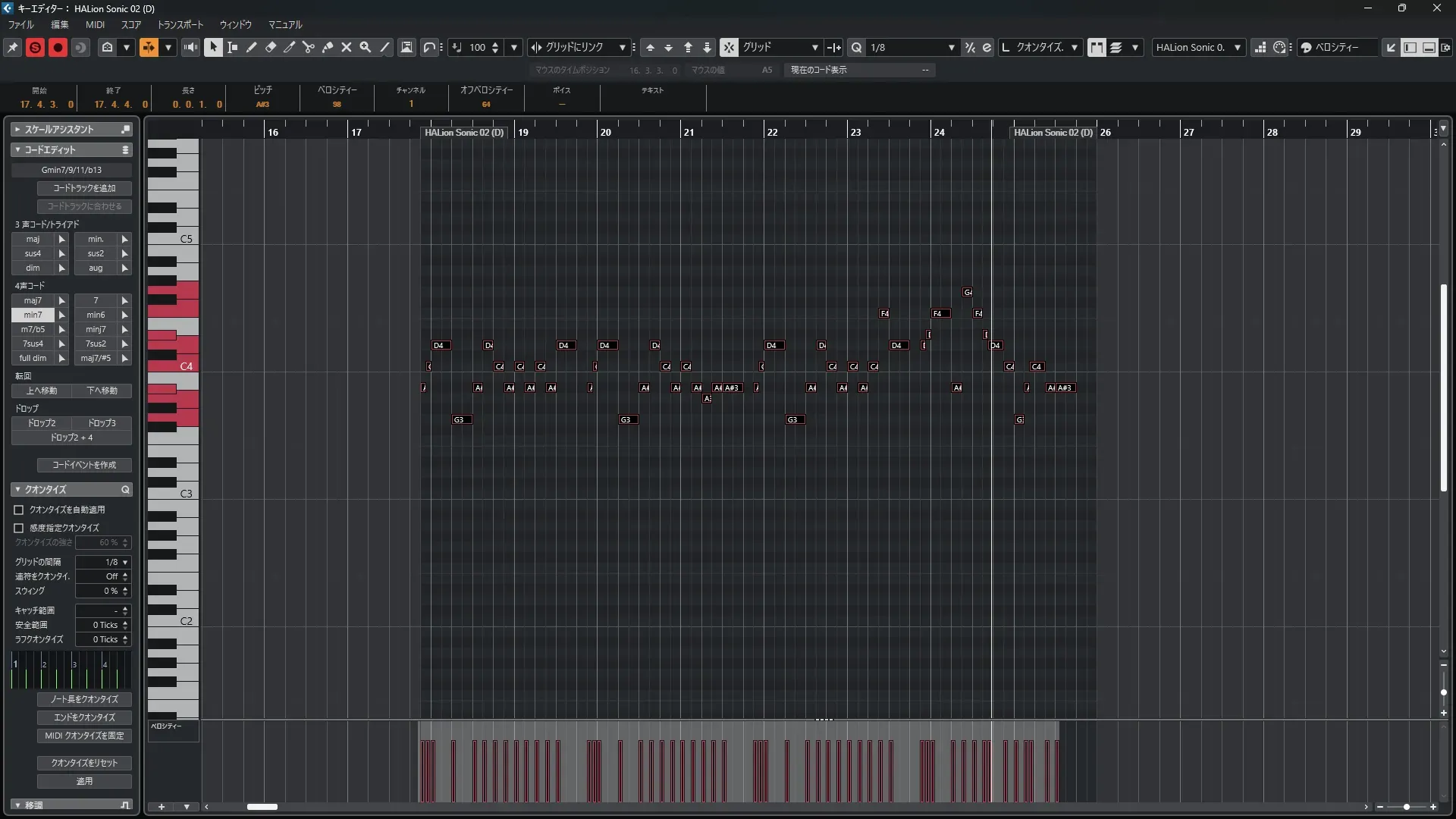The image size is (1456, 819).
Task: Select the Glue tool
Action: click(328, 47)
